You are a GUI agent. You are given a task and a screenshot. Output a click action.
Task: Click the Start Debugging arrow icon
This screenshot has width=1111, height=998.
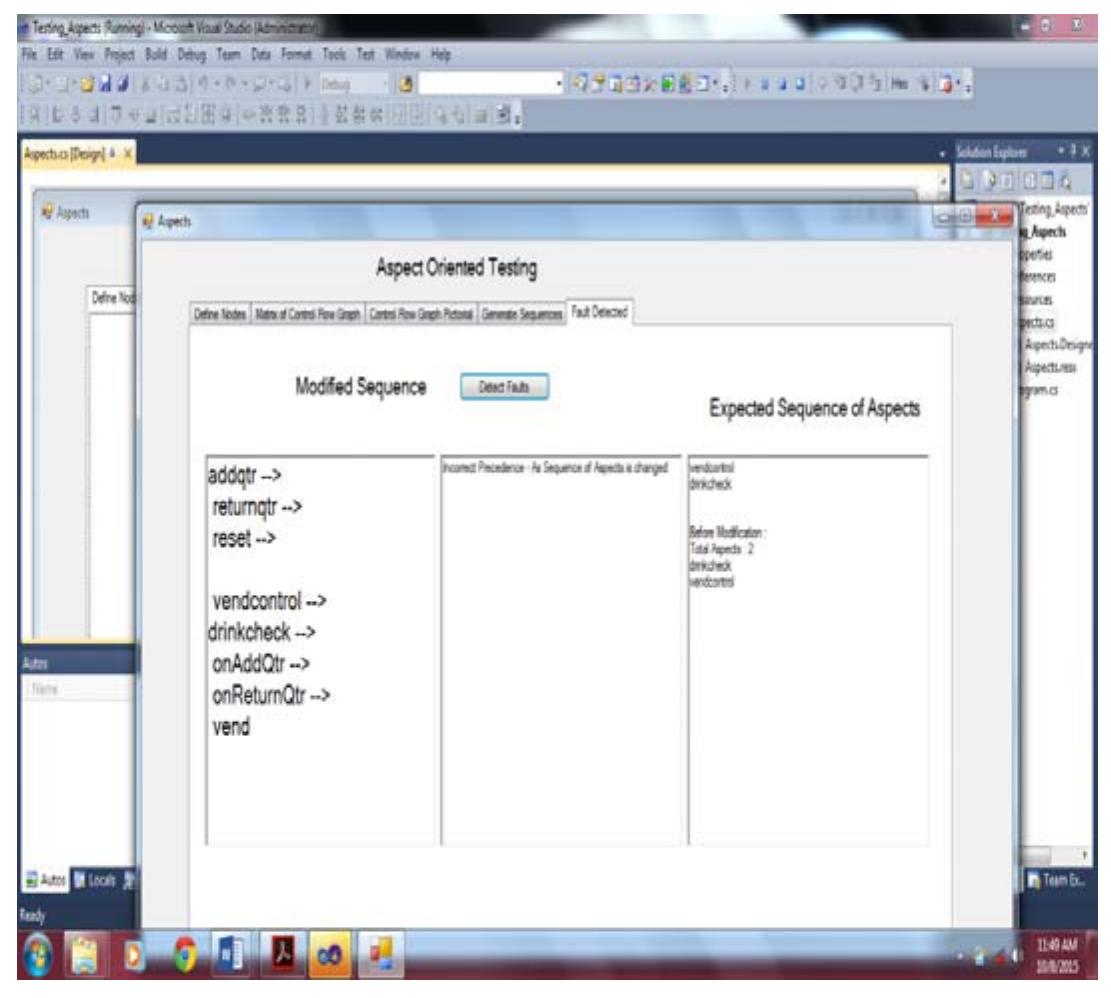pyautogui.click(x=308, y=84)
